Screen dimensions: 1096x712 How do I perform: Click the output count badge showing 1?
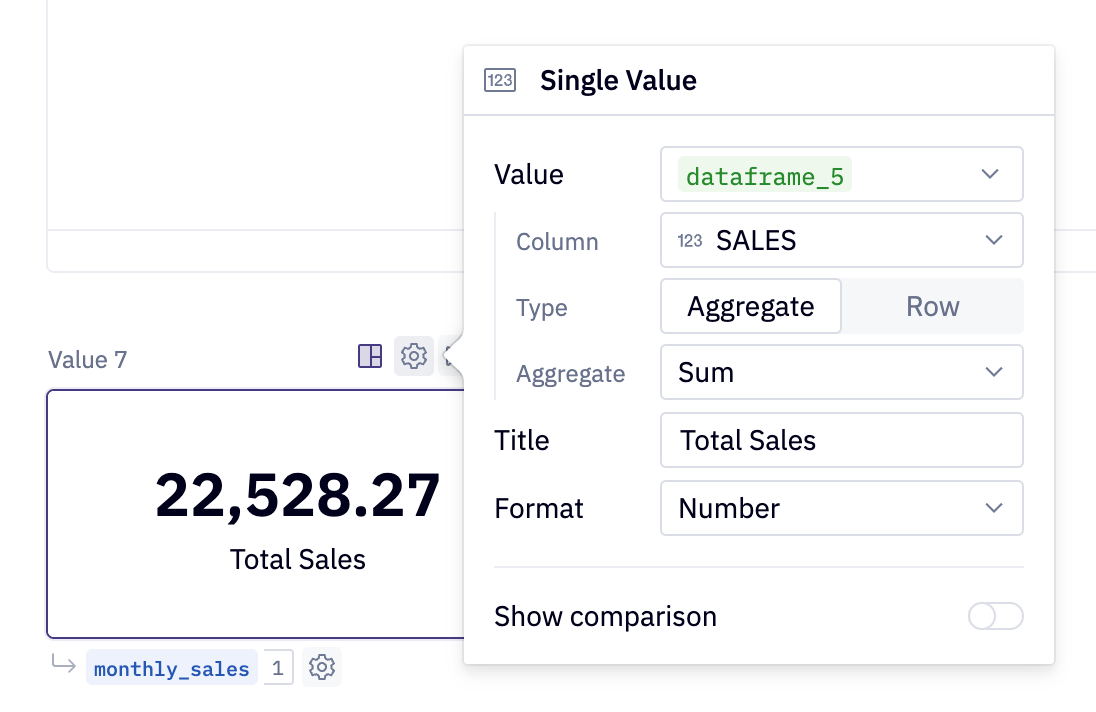tap(279, 668)
